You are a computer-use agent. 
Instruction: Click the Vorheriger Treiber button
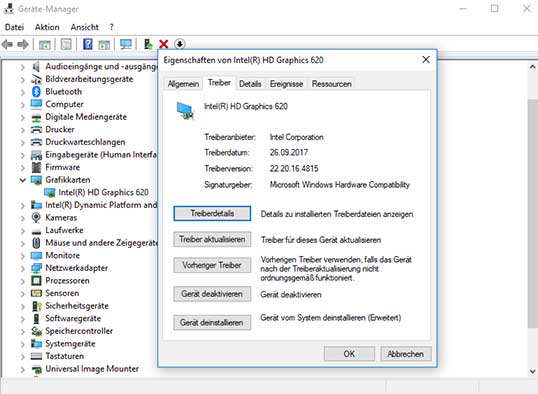[212, 265]
